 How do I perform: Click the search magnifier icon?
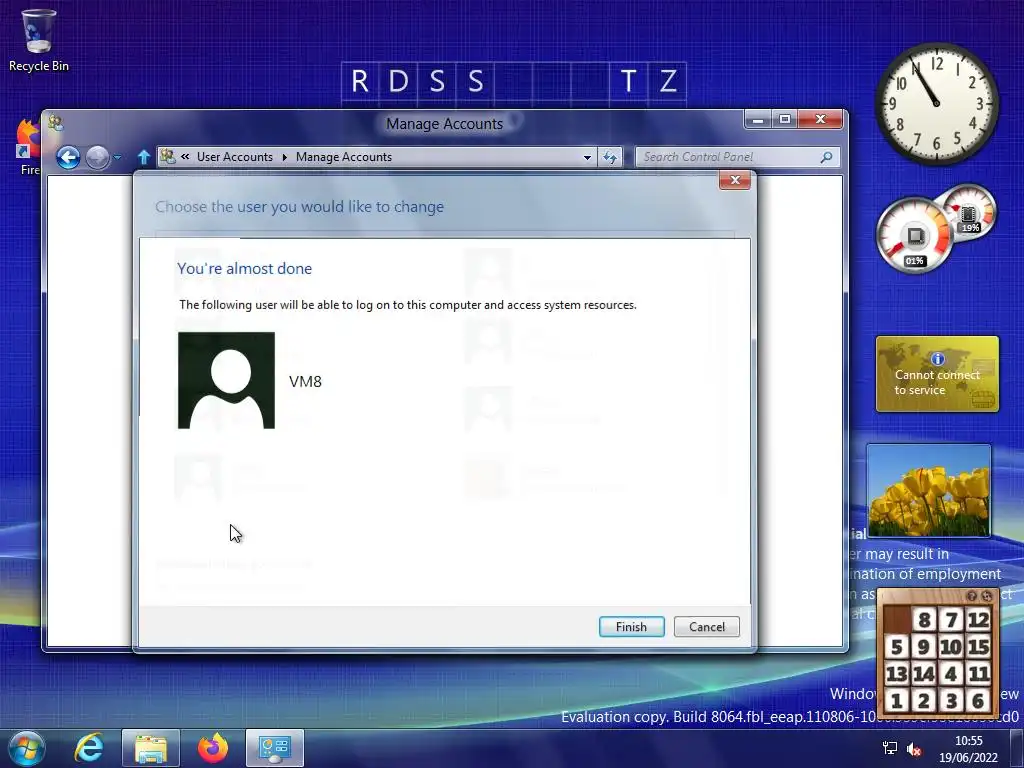(826, 157)
